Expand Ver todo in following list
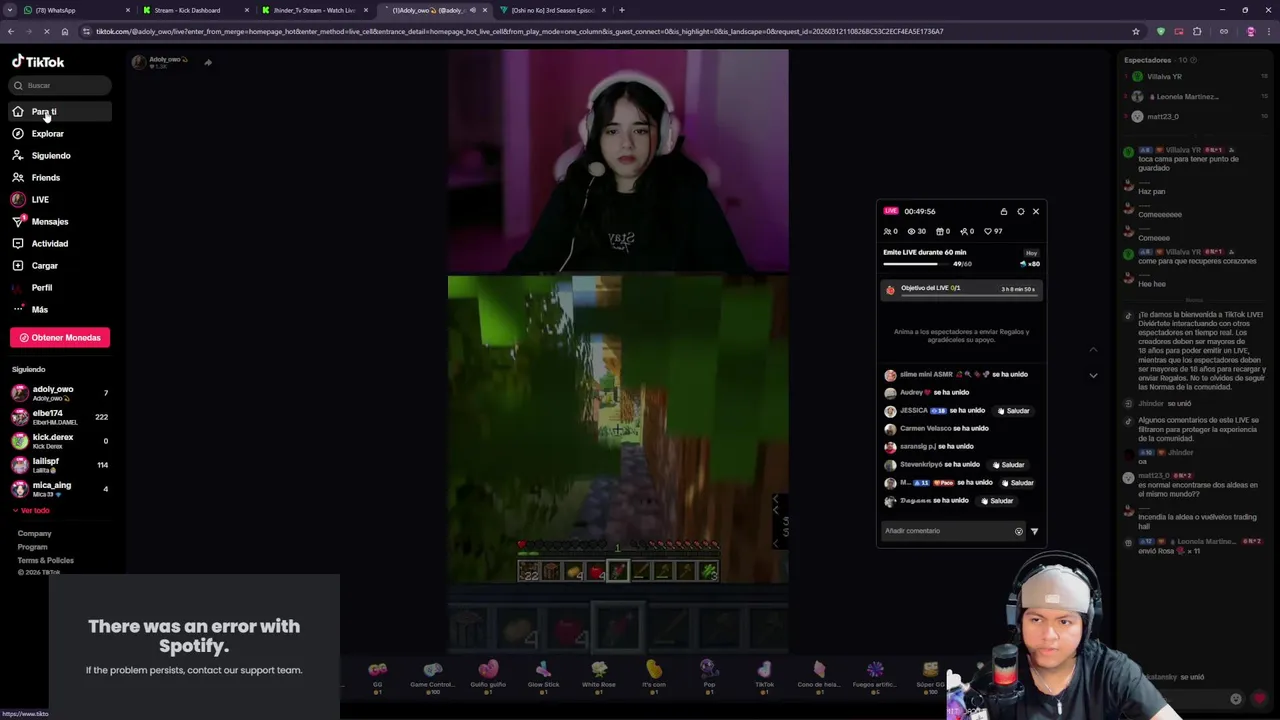Viewport: 1280px width, 720px height. click(31, 511)
